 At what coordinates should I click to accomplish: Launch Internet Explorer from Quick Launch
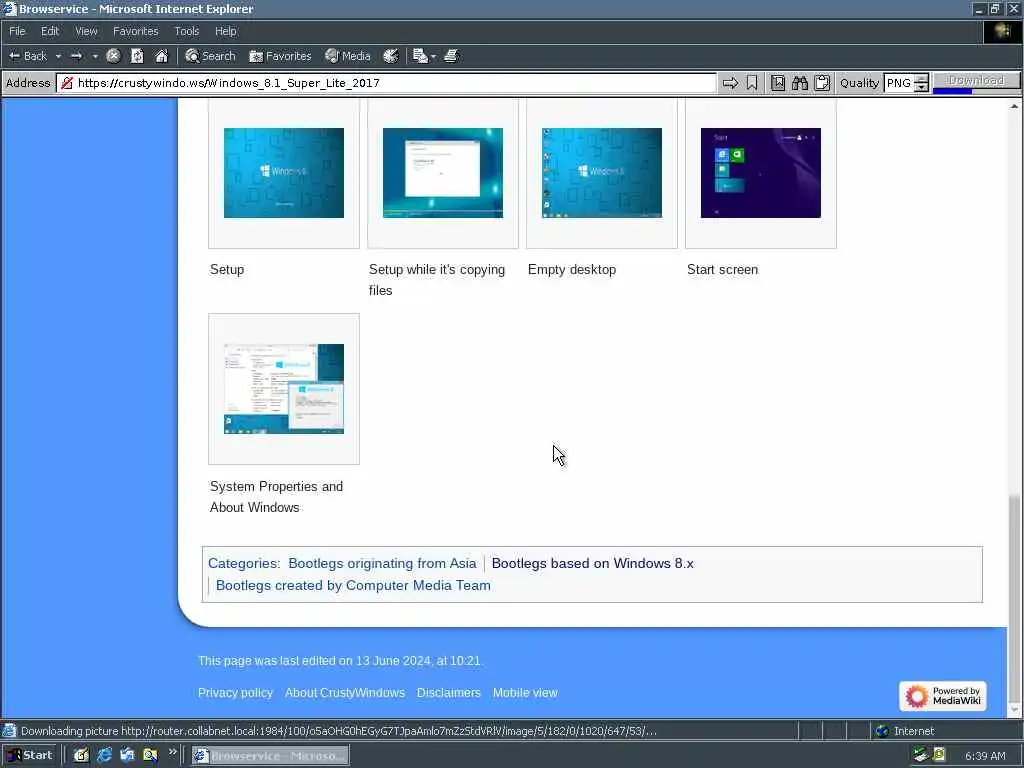[x=104, y=756]
